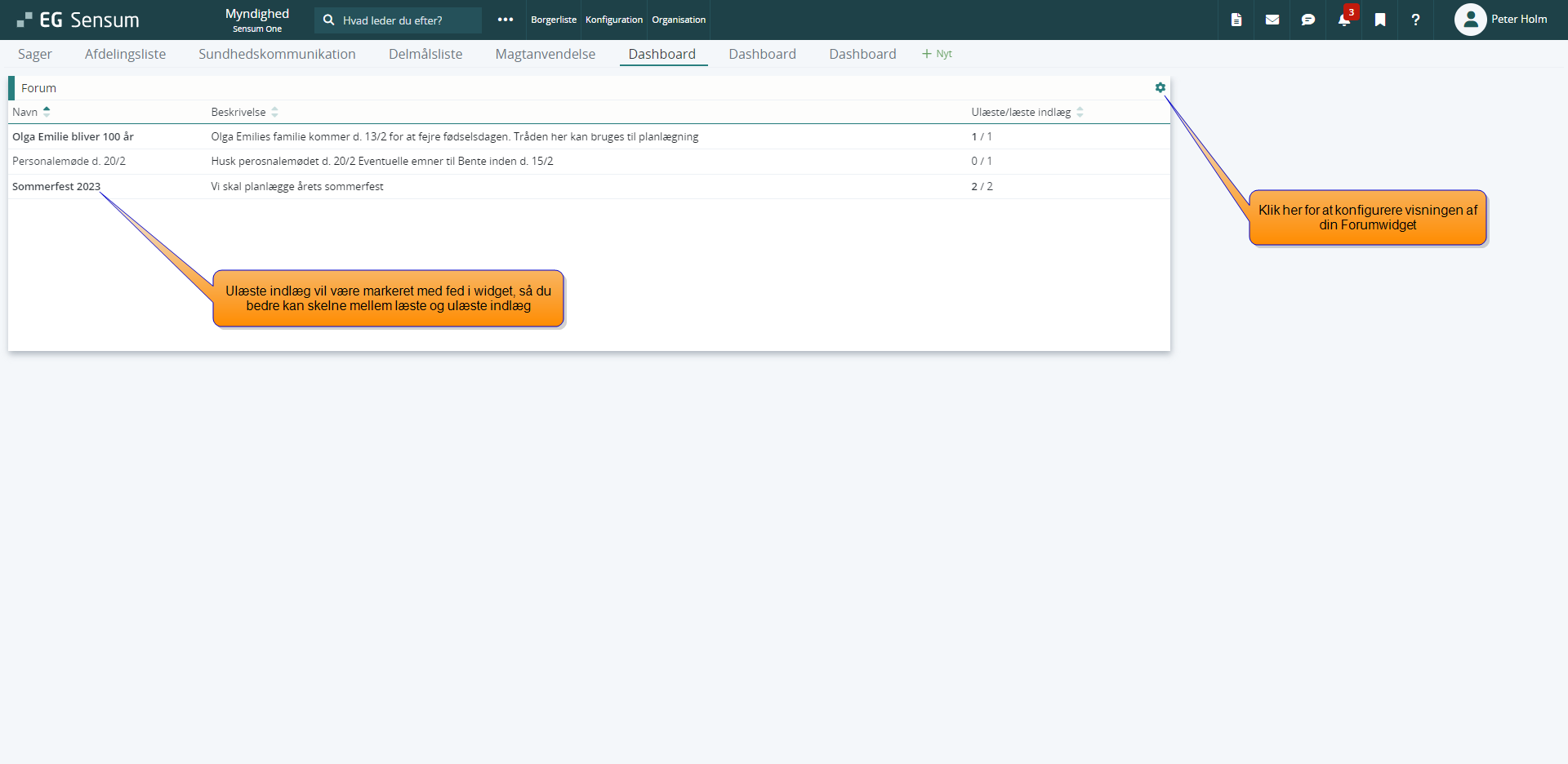Open the documents icon in the top bar
Image resolution: width=1568 pixels, height=764 pixels.
pyautogui.click(x=1236, y=20)
